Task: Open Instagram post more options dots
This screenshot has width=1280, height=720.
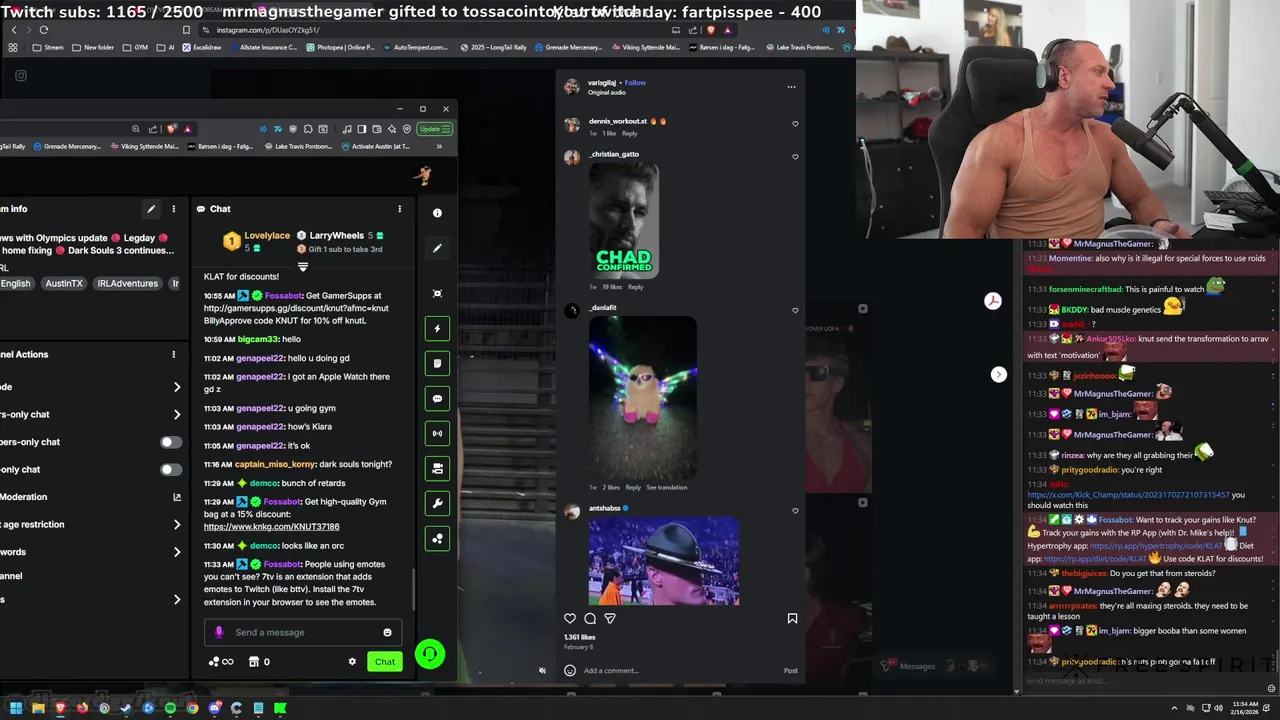Action: click(791, 86)
